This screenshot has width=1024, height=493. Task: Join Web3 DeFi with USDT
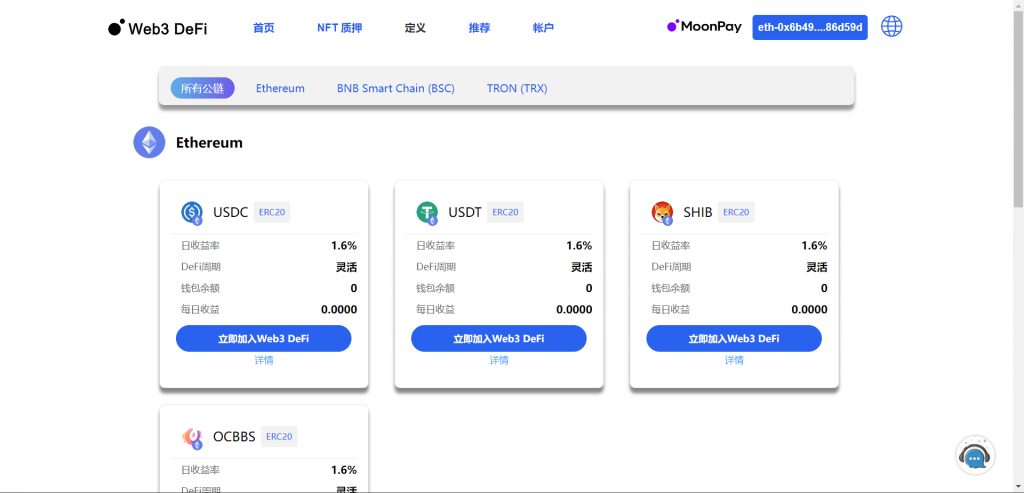(x=499, y=339)
